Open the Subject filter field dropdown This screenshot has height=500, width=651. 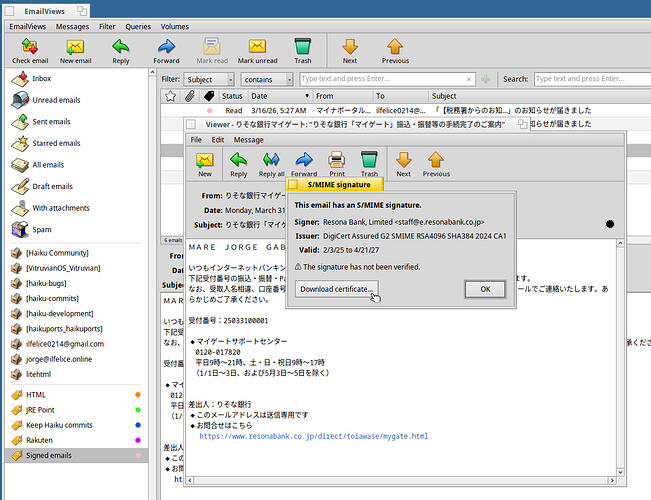[x=209, y=79]
